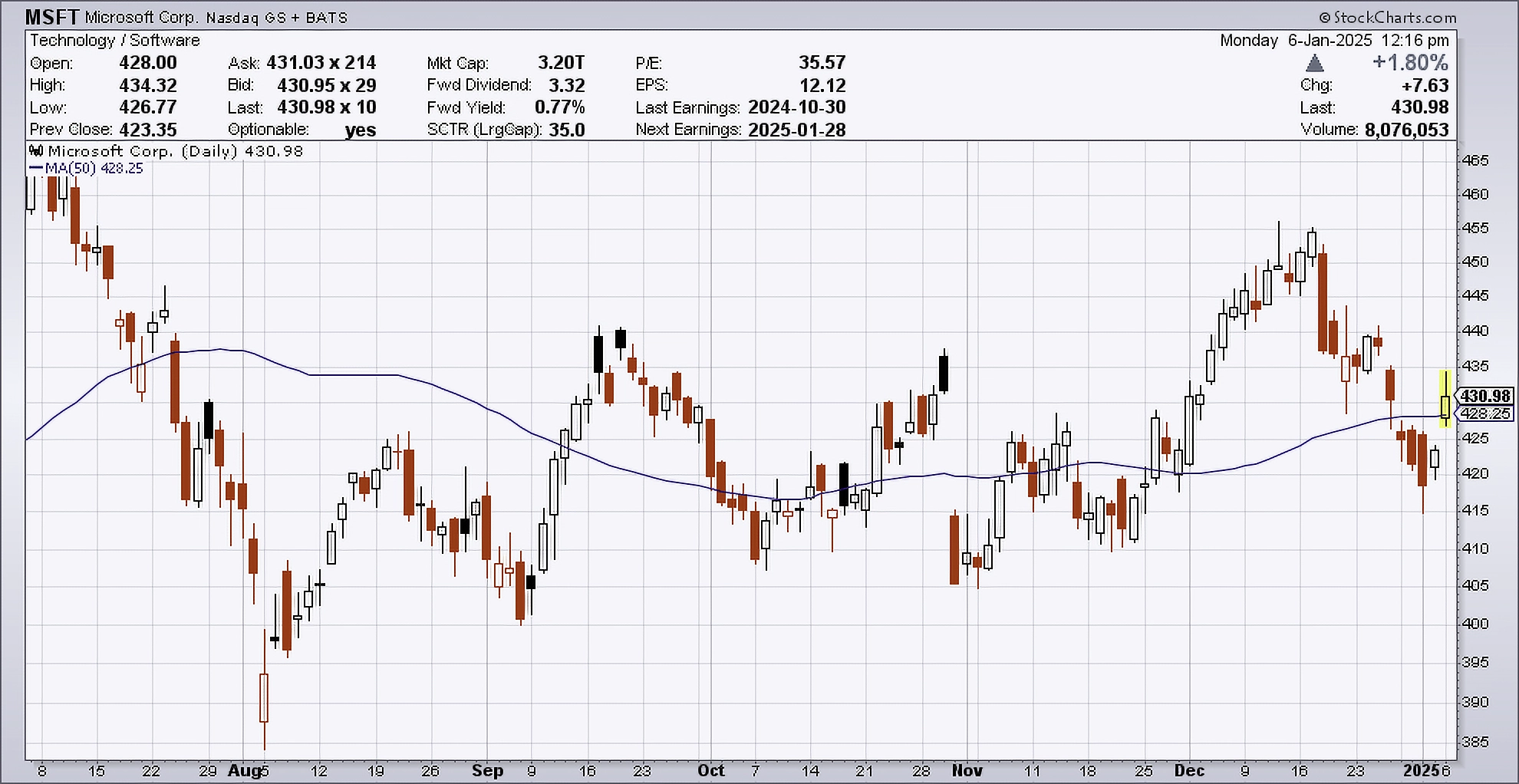Click the Ask quote 431.03 x 214
Image resolution: width=1519 pixels, height=784 pixels.
click(321, 63)
